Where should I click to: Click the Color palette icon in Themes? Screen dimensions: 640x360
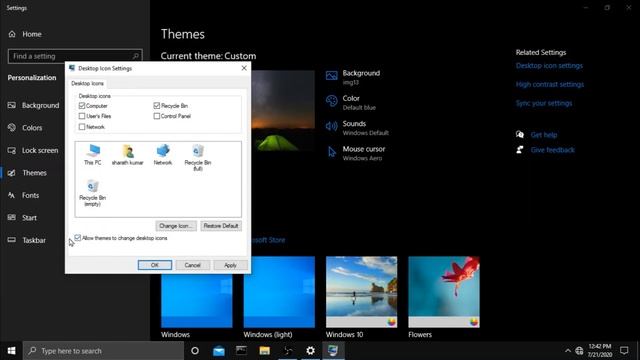tap(331, 101)
